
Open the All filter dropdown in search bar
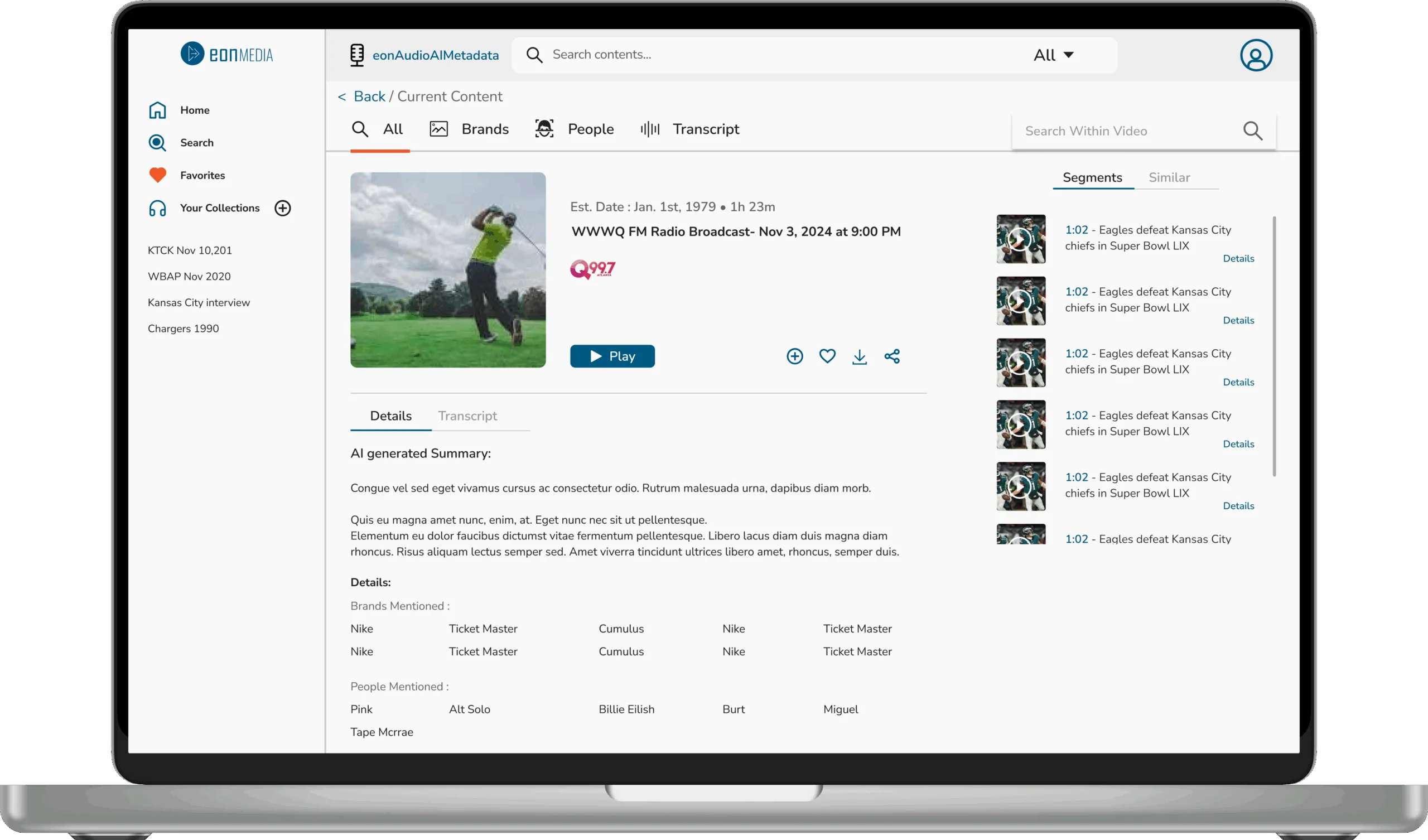[1054, 55]
